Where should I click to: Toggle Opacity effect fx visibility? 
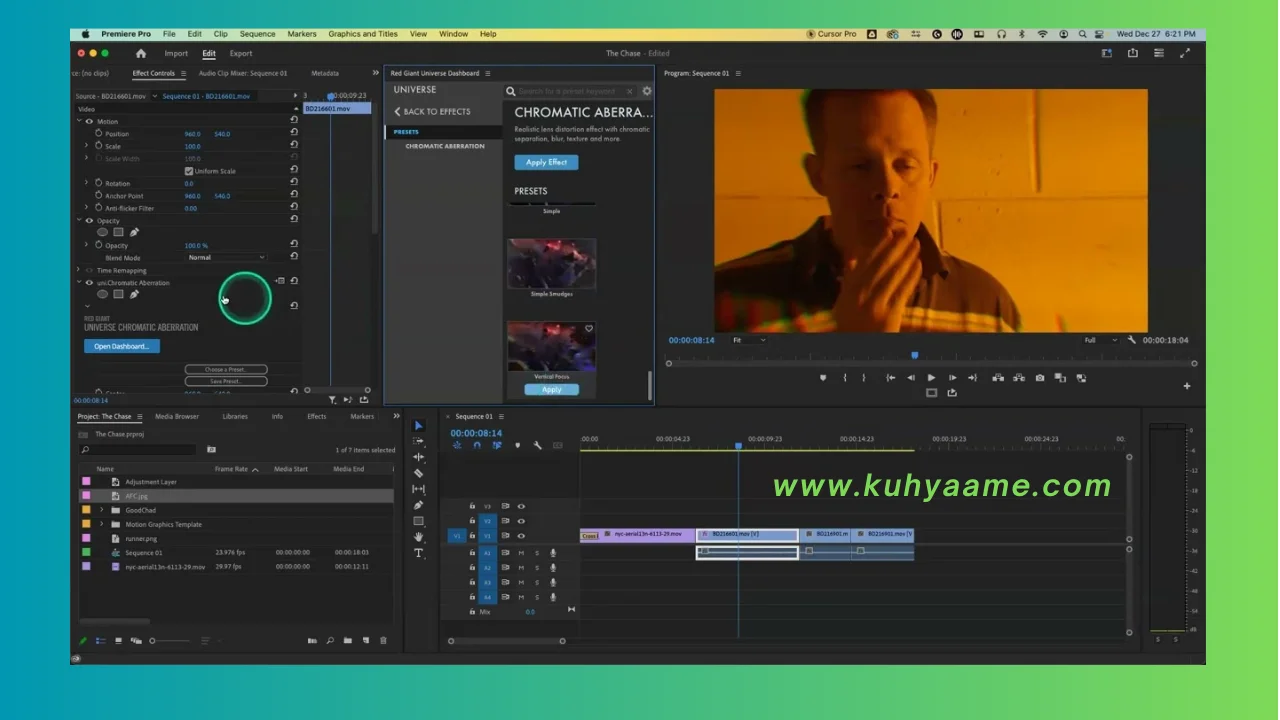[x=89, y=221]
